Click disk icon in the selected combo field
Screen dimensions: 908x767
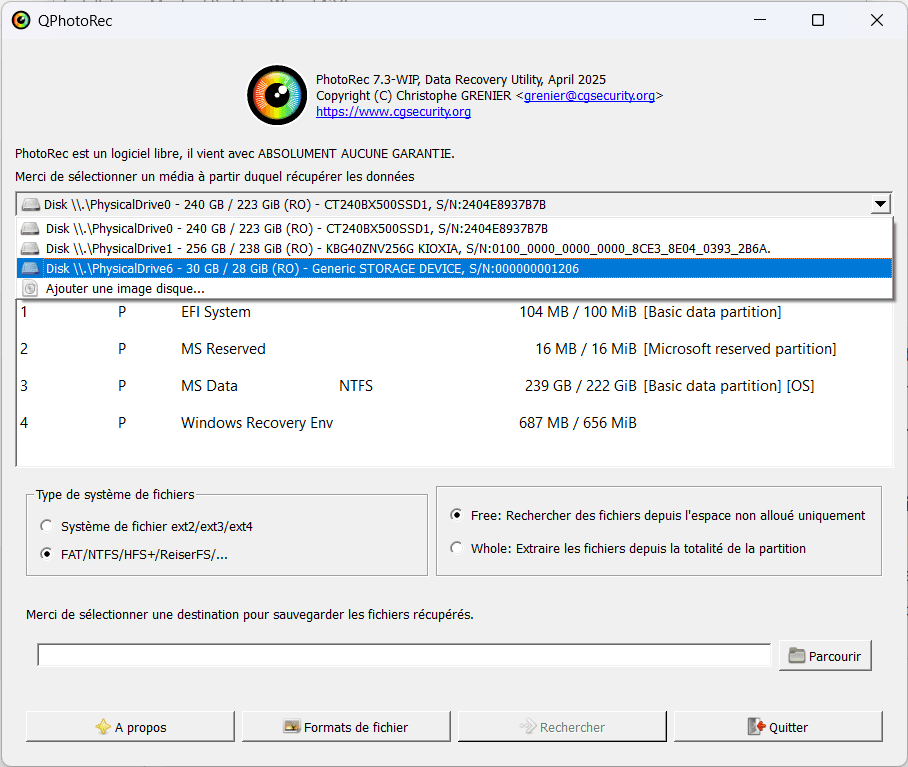tap(30, 204)
